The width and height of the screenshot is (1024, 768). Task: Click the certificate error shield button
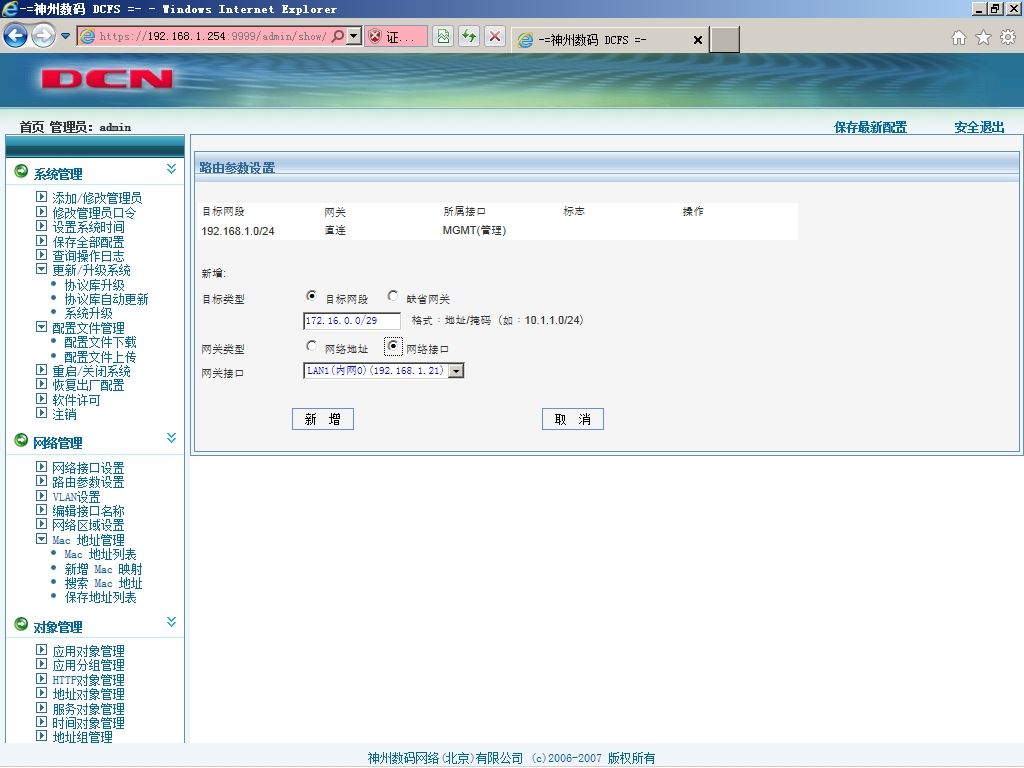(396, 36)
